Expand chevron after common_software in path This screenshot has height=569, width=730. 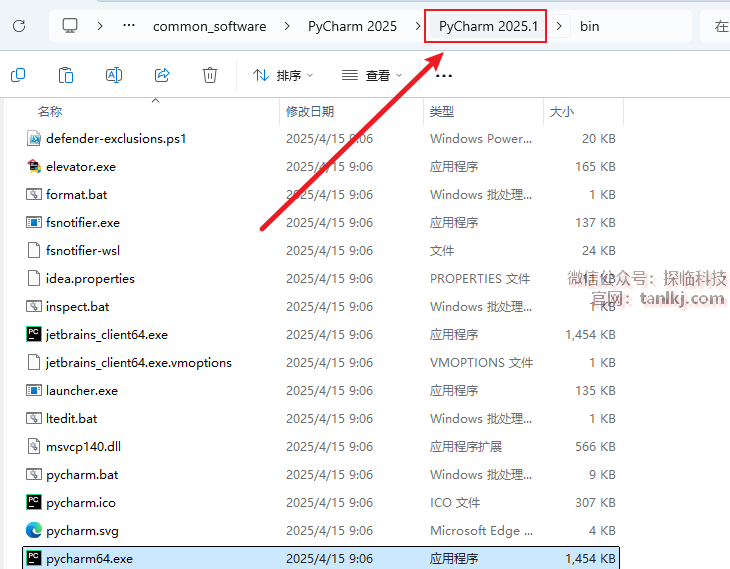287,26
